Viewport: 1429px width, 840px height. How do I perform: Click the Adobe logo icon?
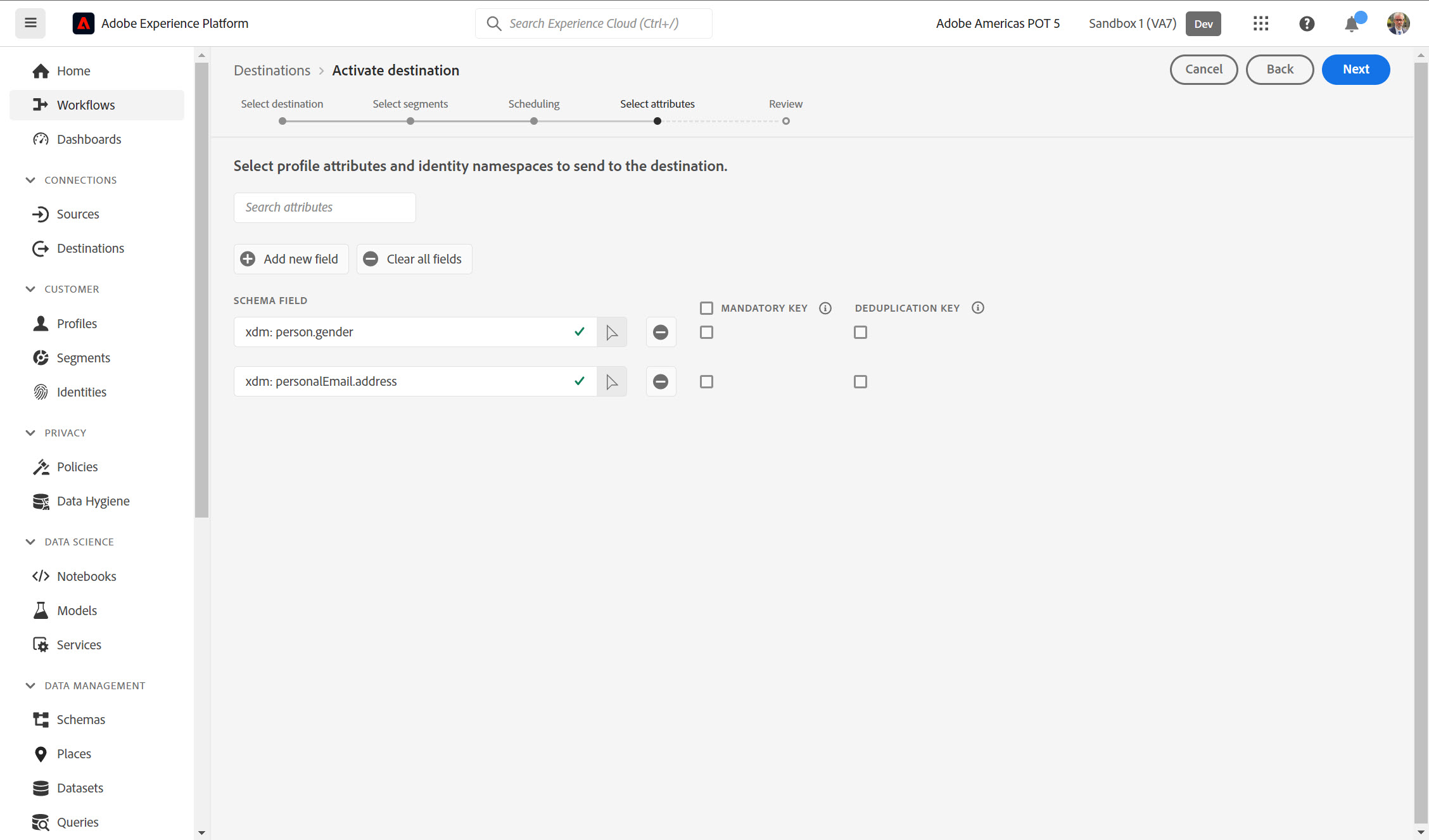tap(84, 23)
